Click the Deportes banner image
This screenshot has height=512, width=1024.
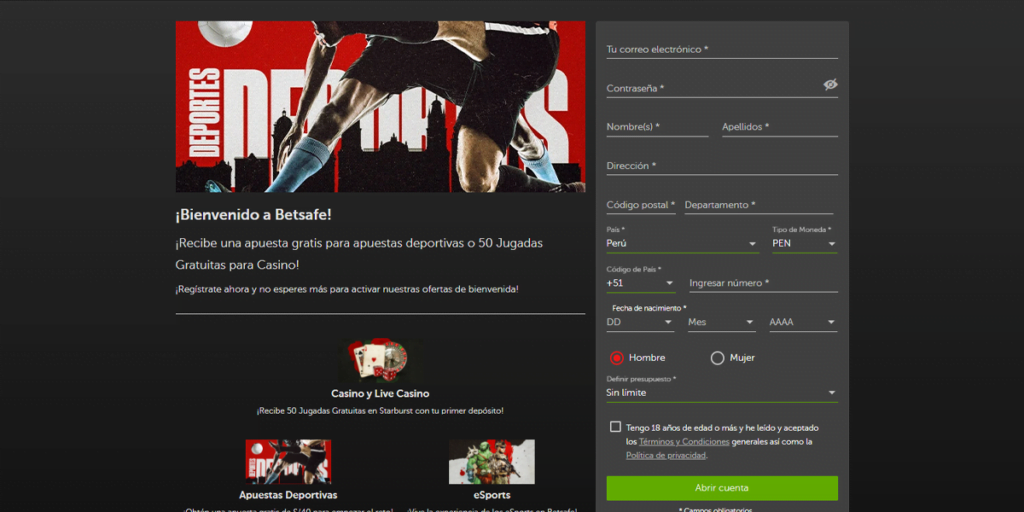(x=380, y=106)
